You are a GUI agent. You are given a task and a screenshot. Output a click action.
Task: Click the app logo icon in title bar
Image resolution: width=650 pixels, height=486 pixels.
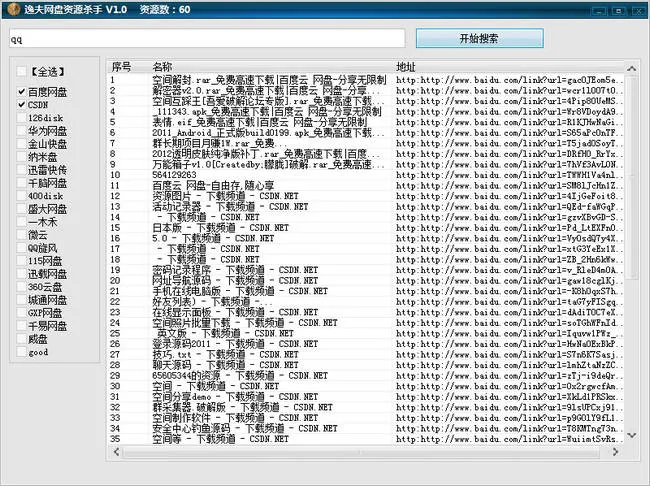point(13,9)
